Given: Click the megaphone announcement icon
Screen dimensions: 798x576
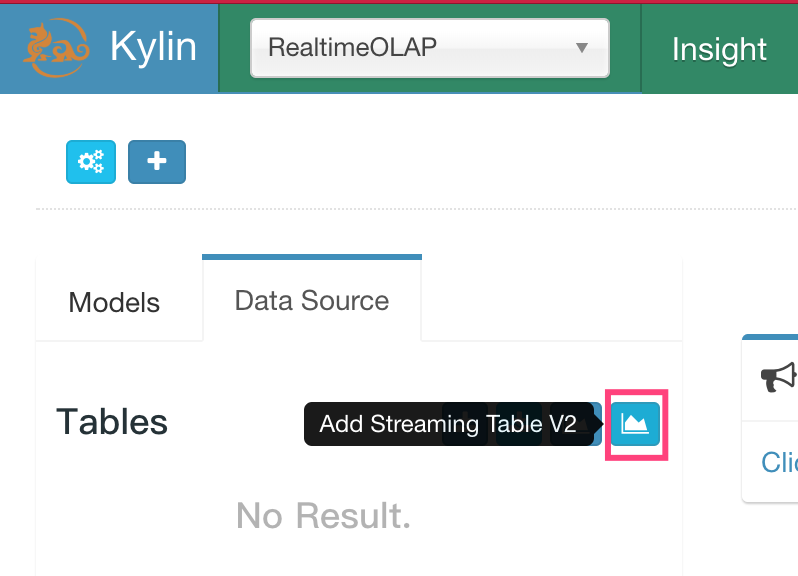Looking at the screenshot, I should tap(778, 377).
